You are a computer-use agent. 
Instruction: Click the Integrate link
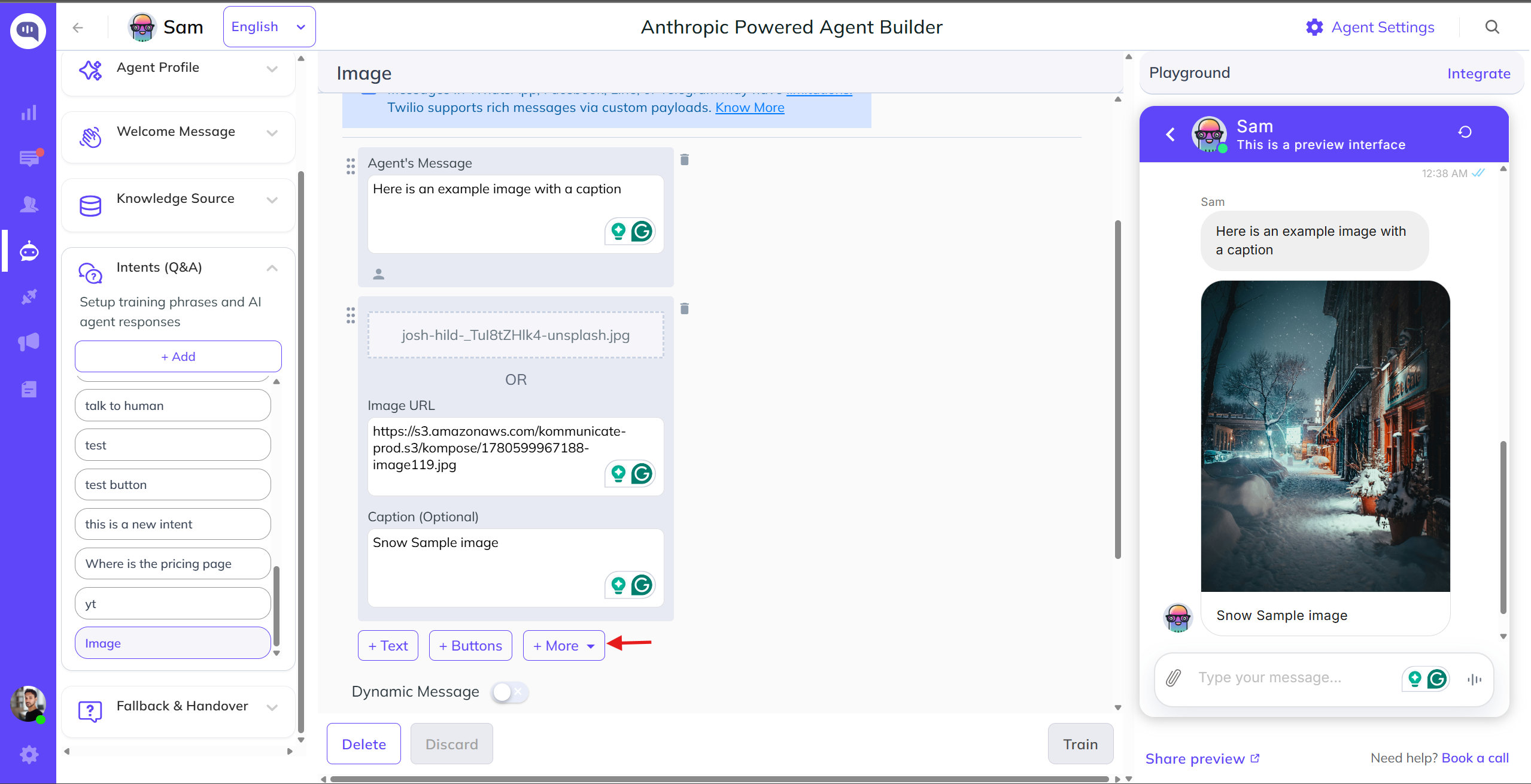point(1479,74)
